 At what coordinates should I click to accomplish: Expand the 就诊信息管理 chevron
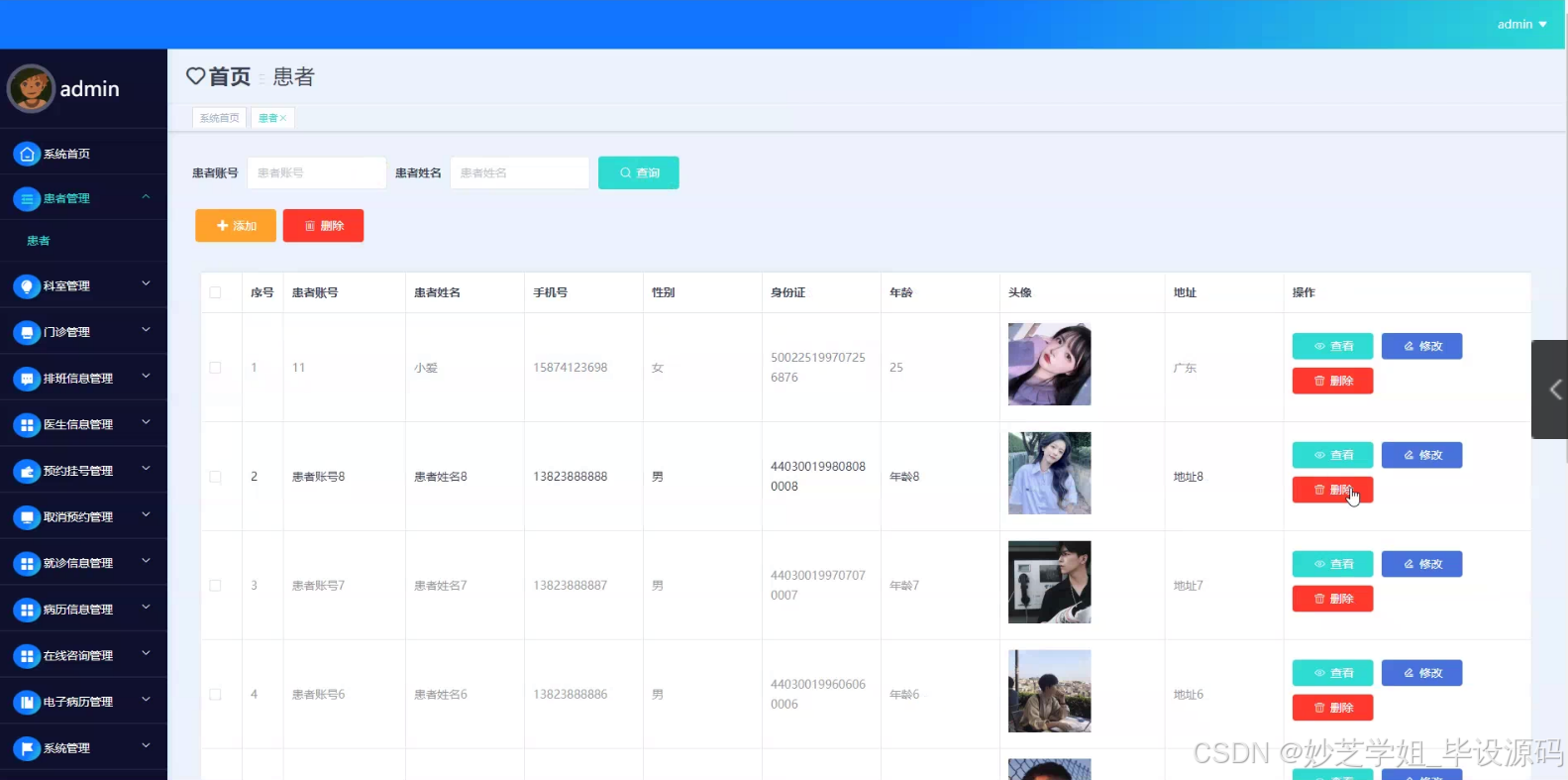pos(146,561)
